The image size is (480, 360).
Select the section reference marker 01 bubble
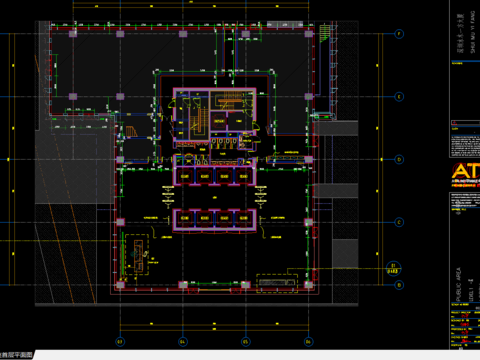(393, 268)
